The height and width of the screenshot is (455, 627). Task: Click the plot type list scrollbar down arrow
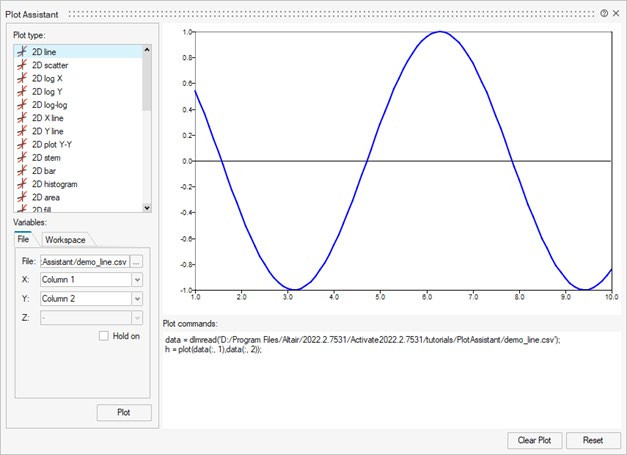[148, 207]
